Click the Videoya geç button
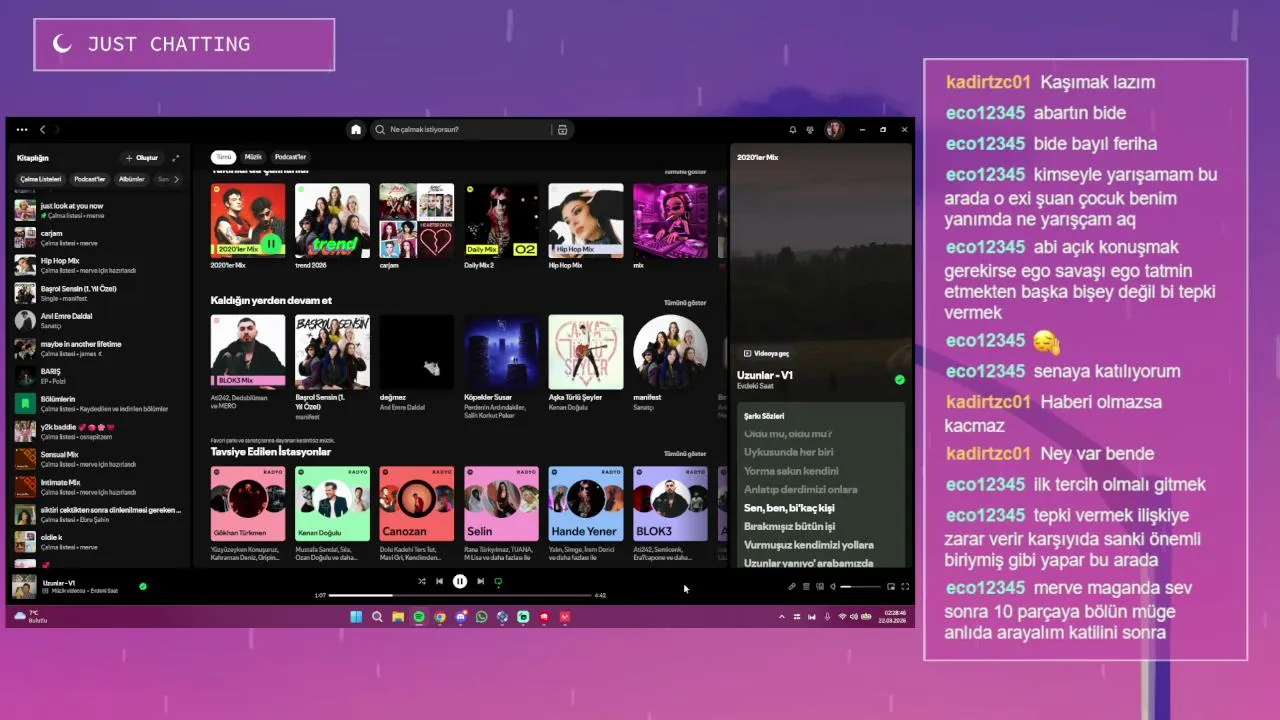 click(x=766, y=353)
